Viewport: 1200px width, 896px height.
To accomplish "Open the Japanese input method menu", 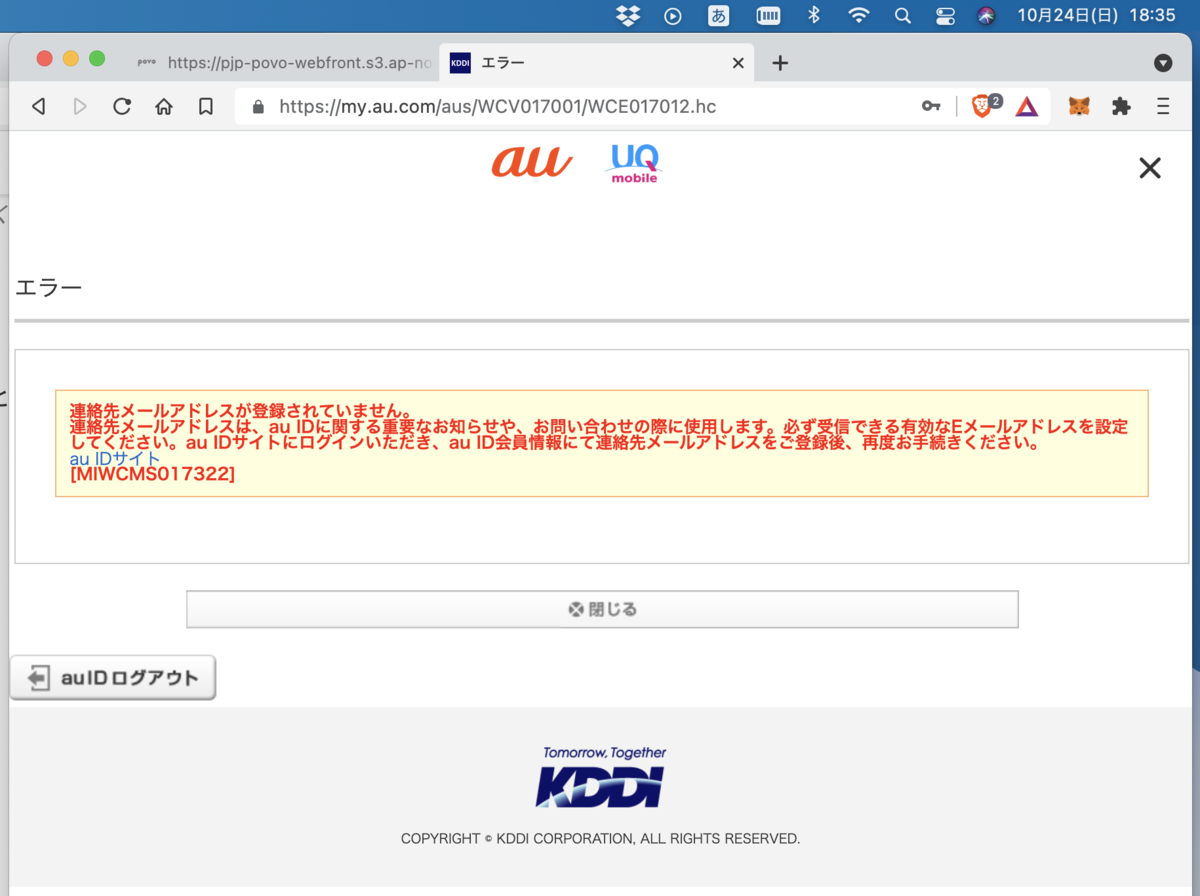I will coord(718,15).
